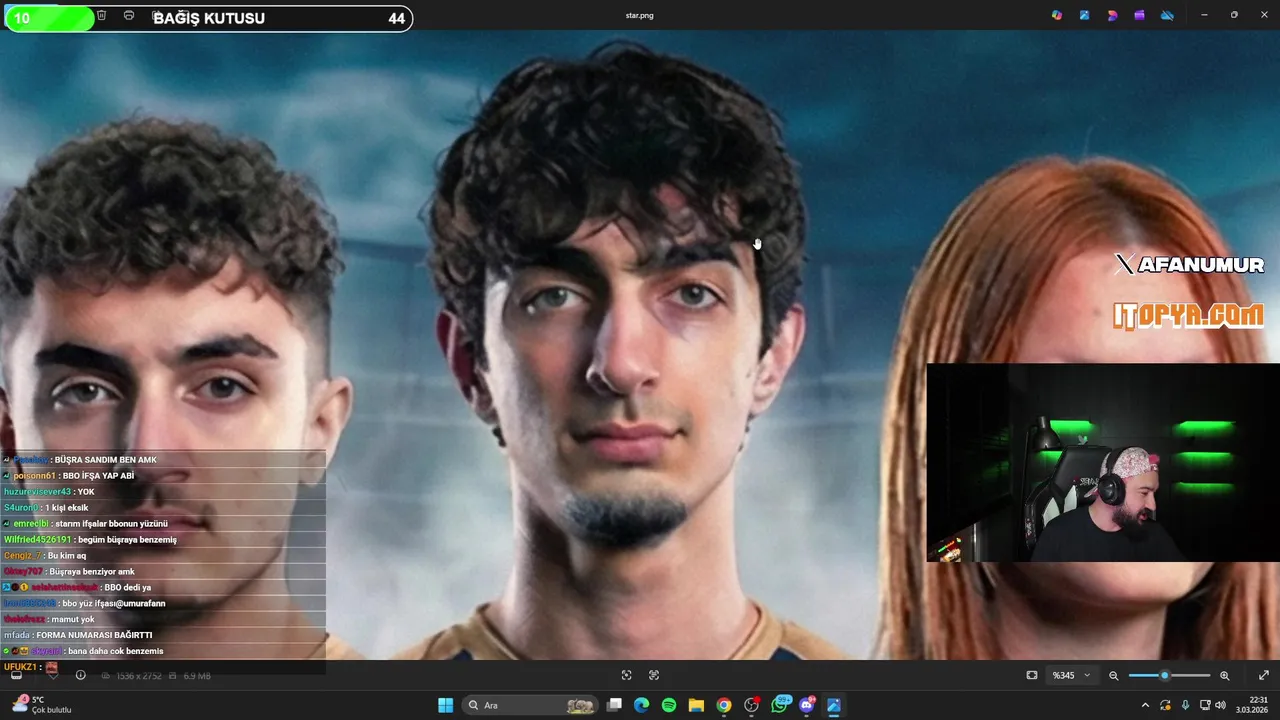The image size is (1280, 720).
Task: Open Spotify from the taskbar
Action: (669, 705)
